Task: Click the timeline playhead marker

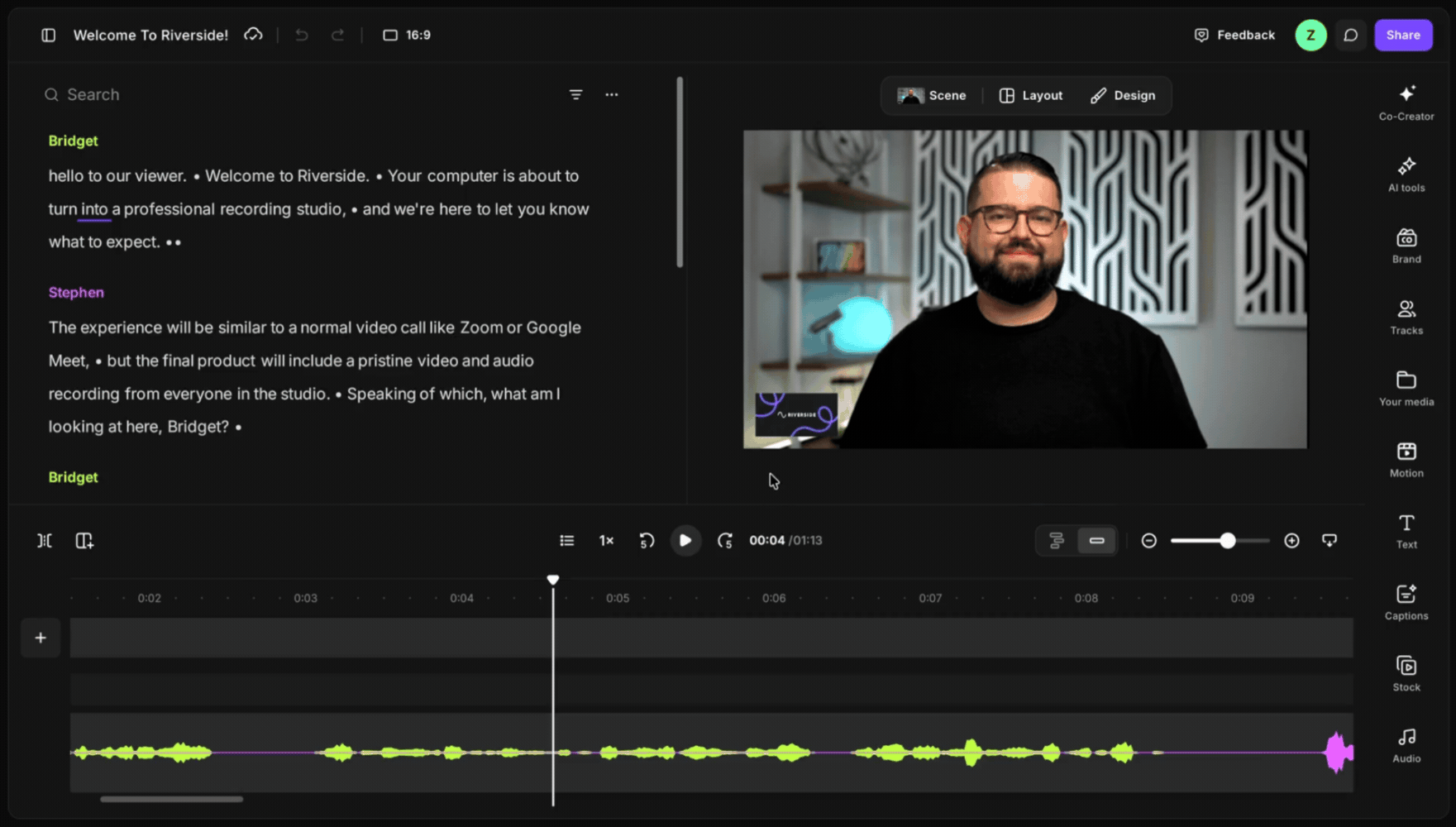Action: (x=553, y=580)
